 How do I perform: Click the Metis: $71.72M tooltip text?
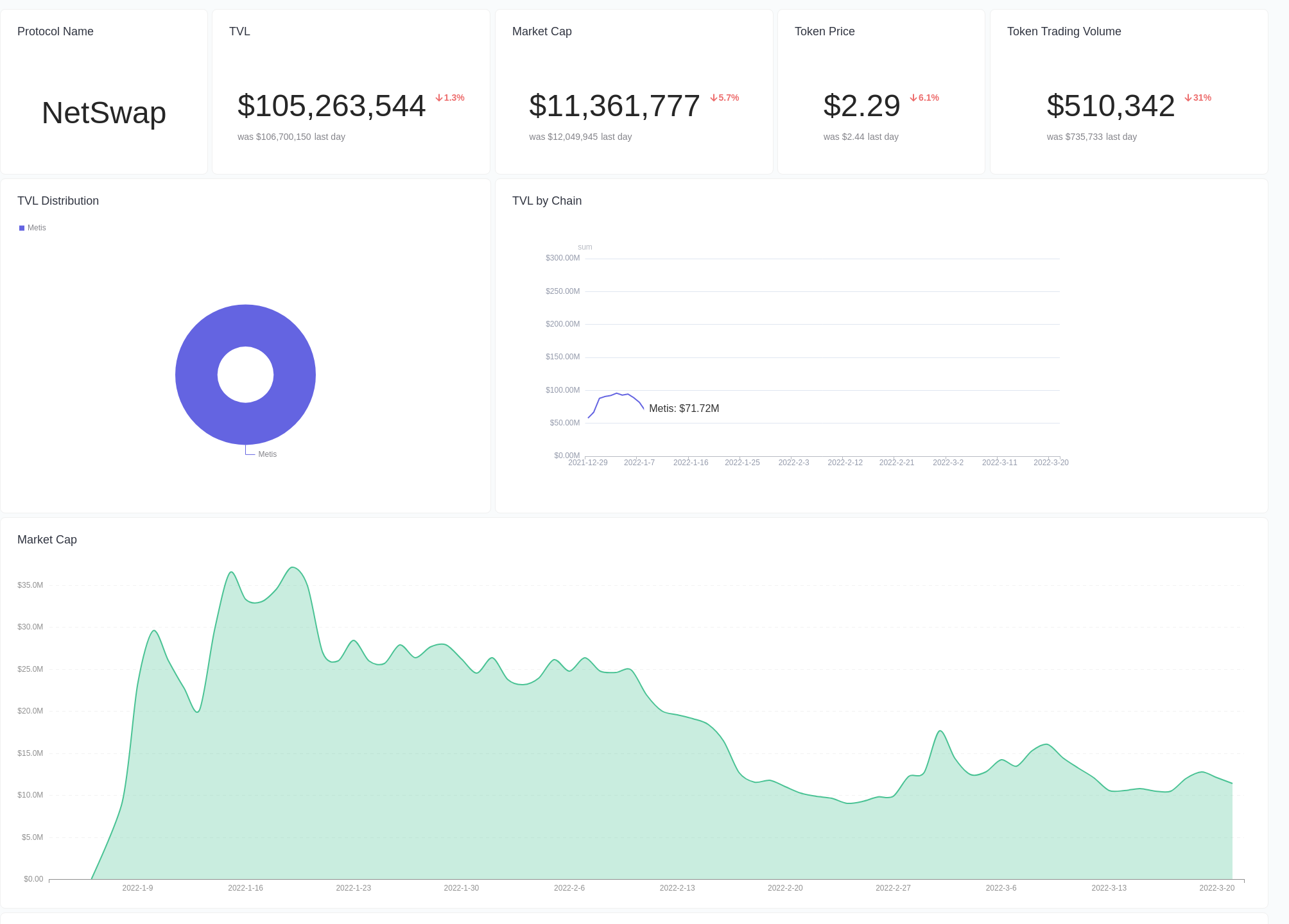[x=684, y=408]
